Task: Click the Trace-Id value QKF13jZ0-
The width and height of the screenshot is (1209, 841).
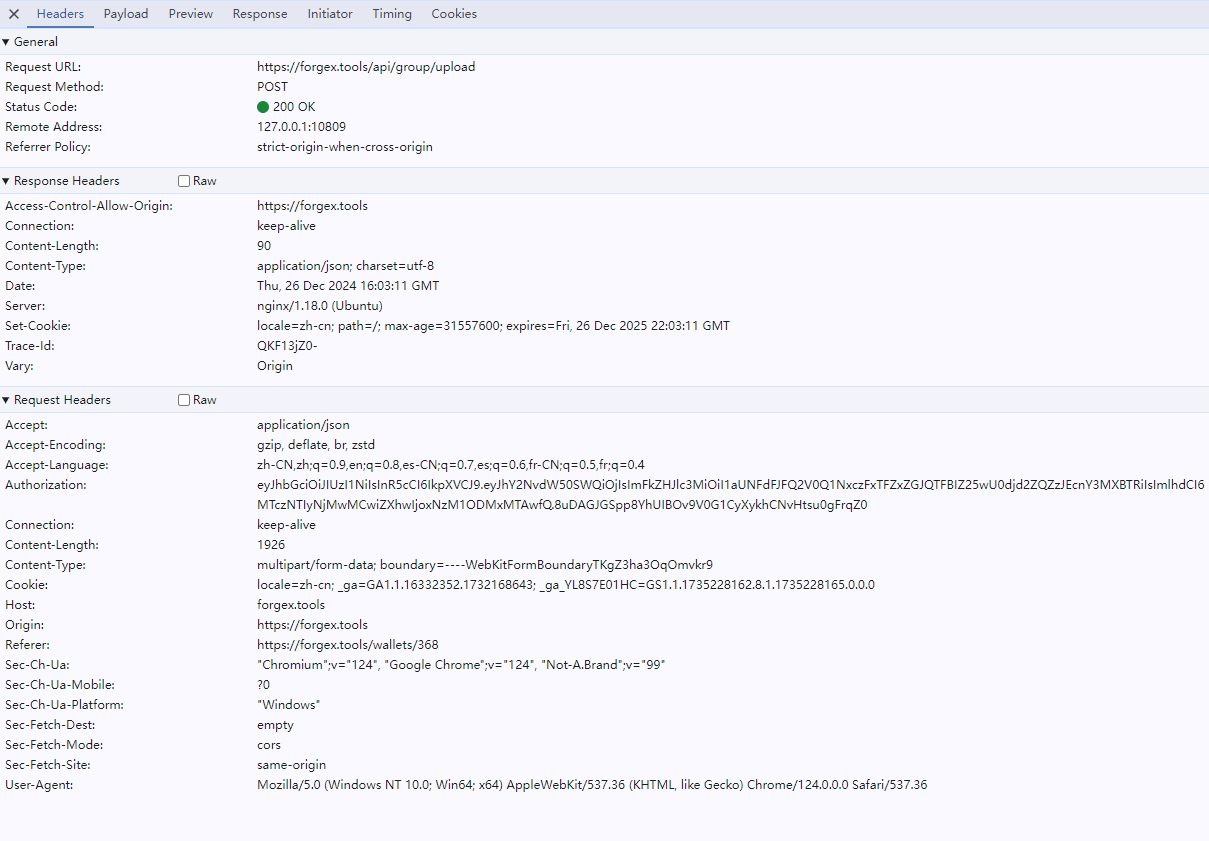Action: tap(287, 346)
